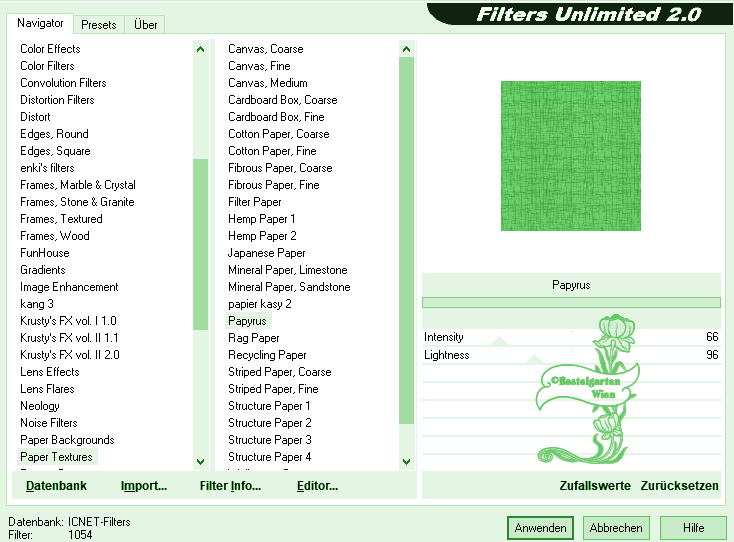Select kang 3 category

[37, 304]
